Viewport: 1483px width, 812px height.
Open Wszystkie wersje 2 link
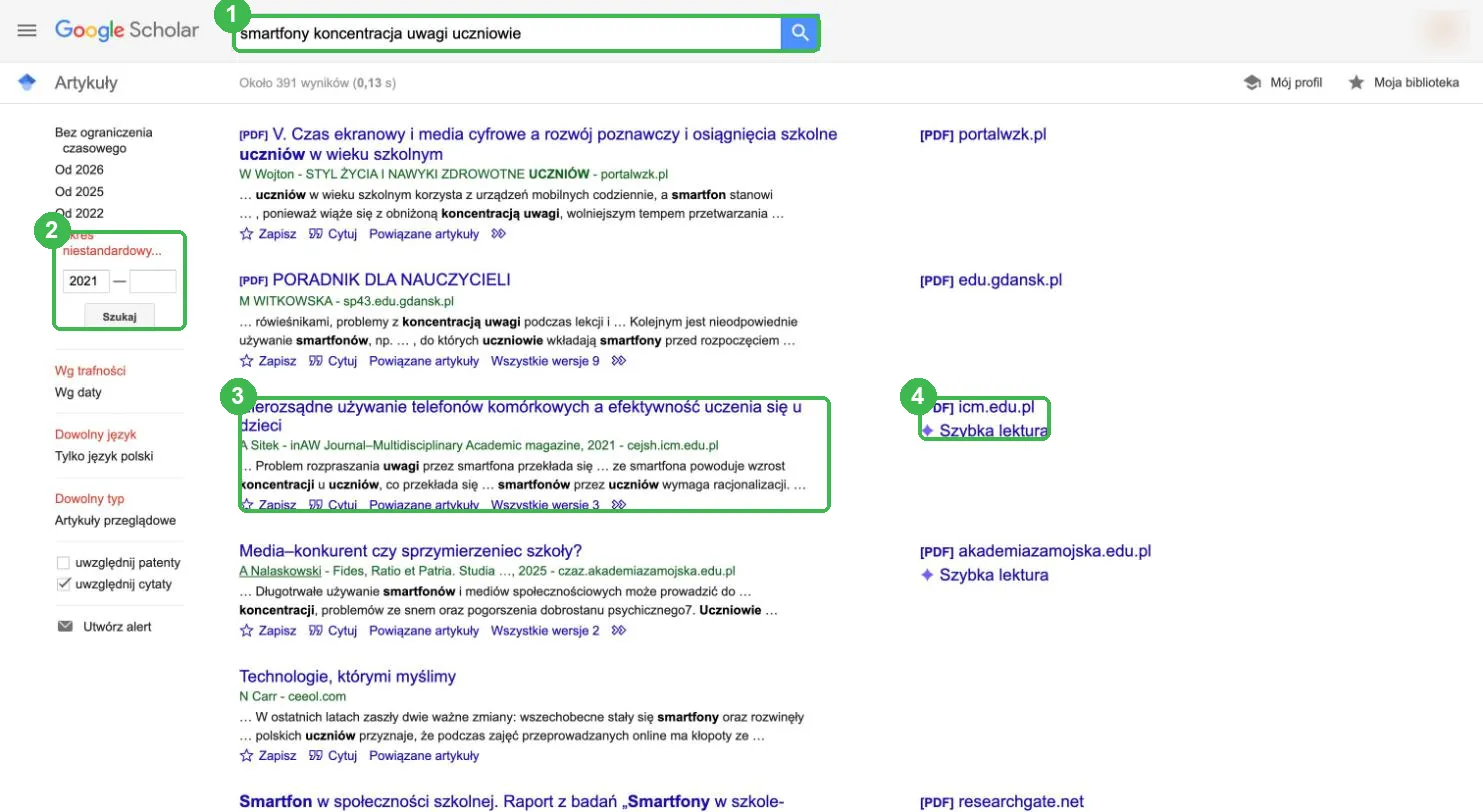tap(546, 631)
